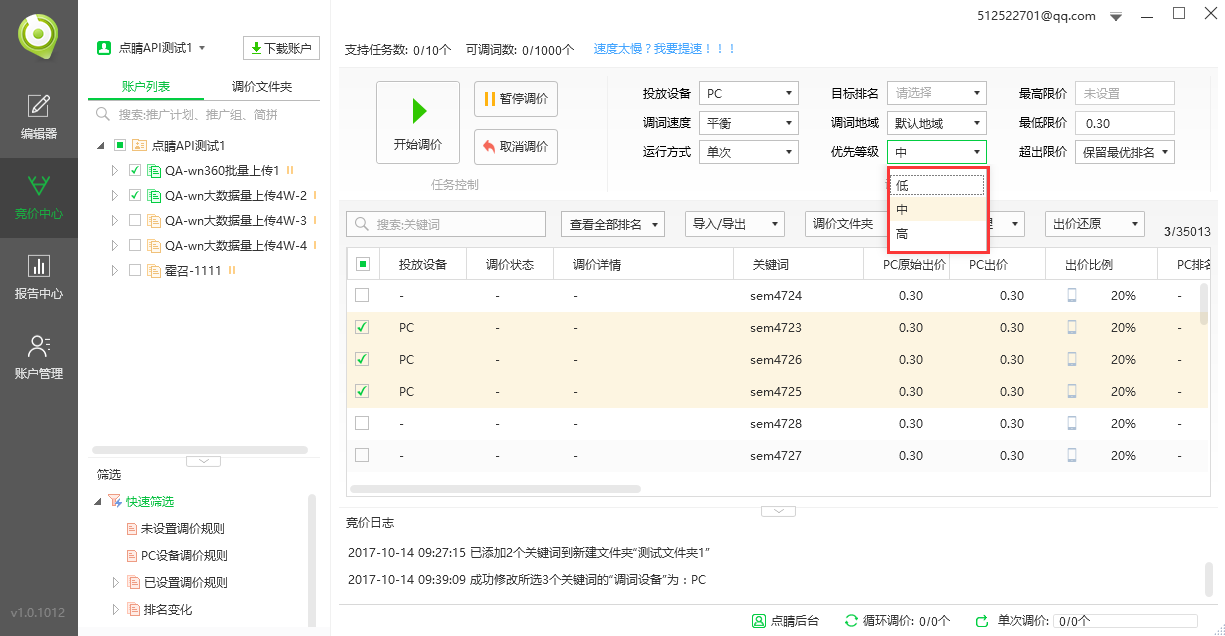1225x636 pixels.
Task: Expand 已设置调价规则 filter node
Action: (x=115, y=583)
